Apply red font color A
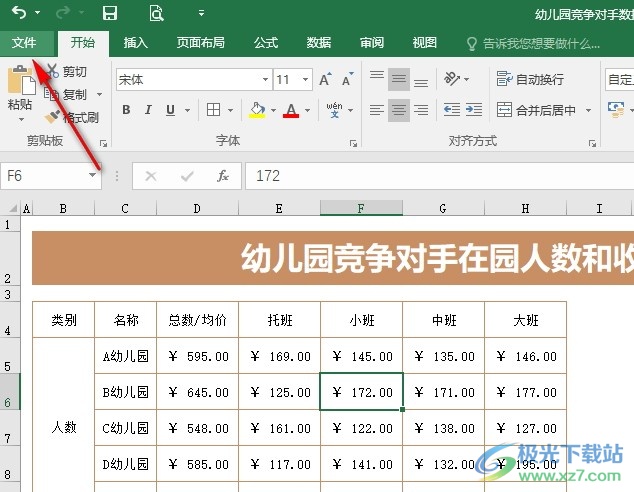This screenshot has height=492, width=634. [291, 110]
